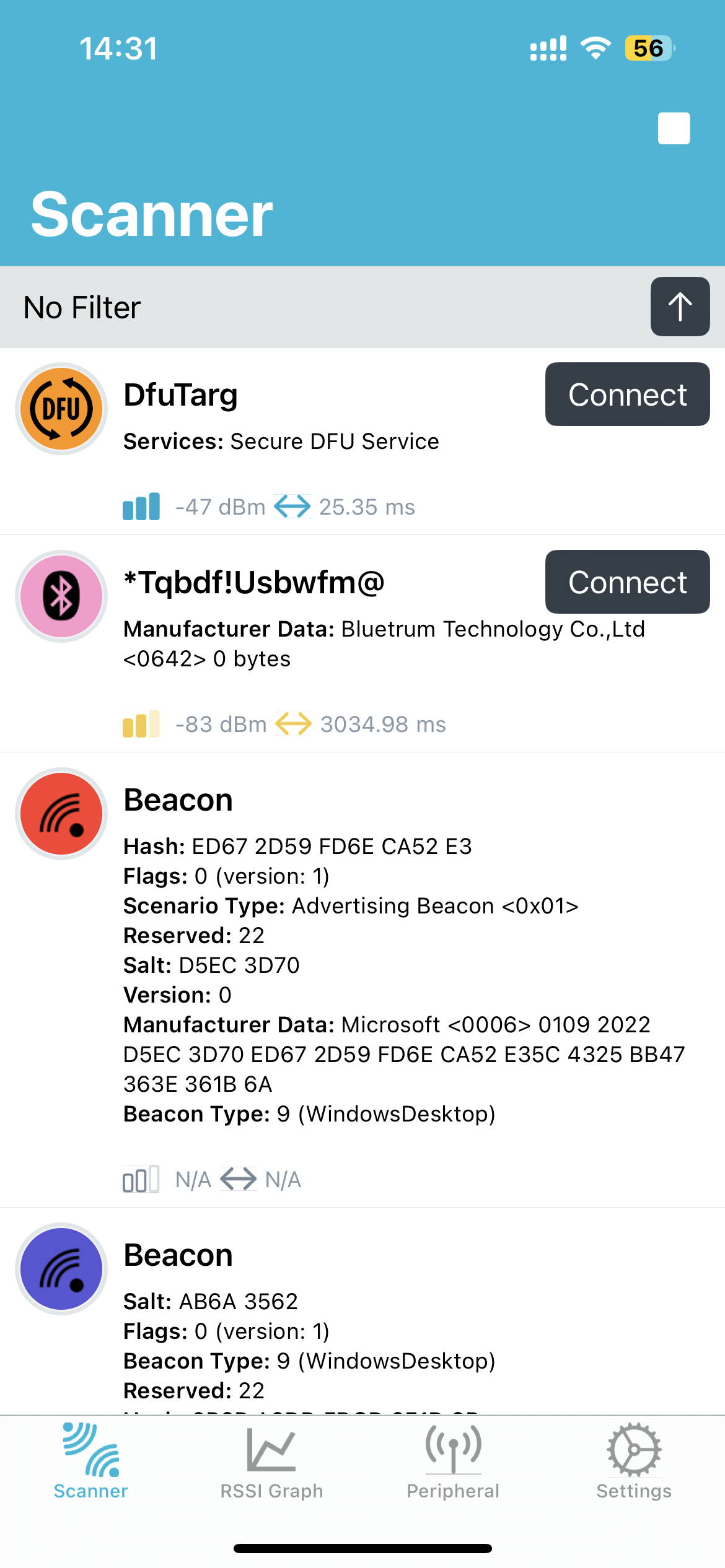Open the Settings tab
The height and width of the screenshot is (1568, 725).
coord(634,1463)
